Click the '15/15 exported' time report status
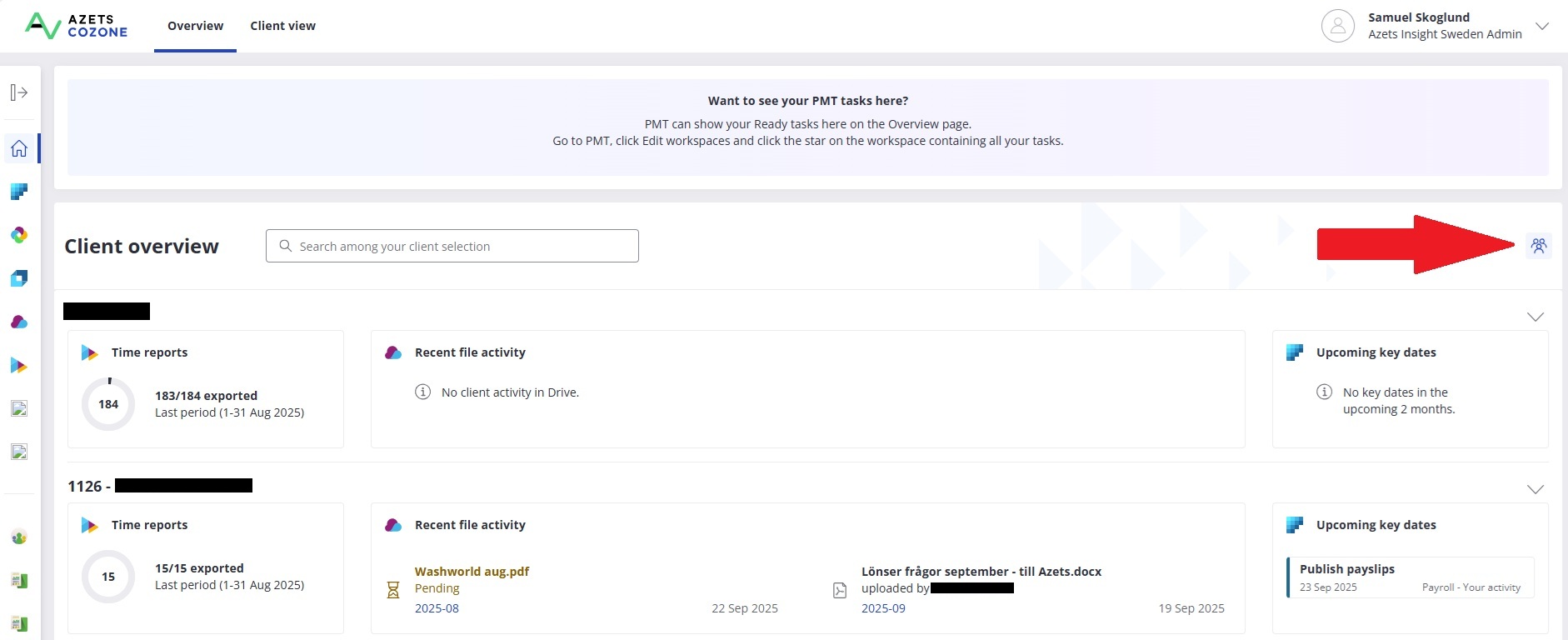1568x640 pixels. [x=199, y=568]
